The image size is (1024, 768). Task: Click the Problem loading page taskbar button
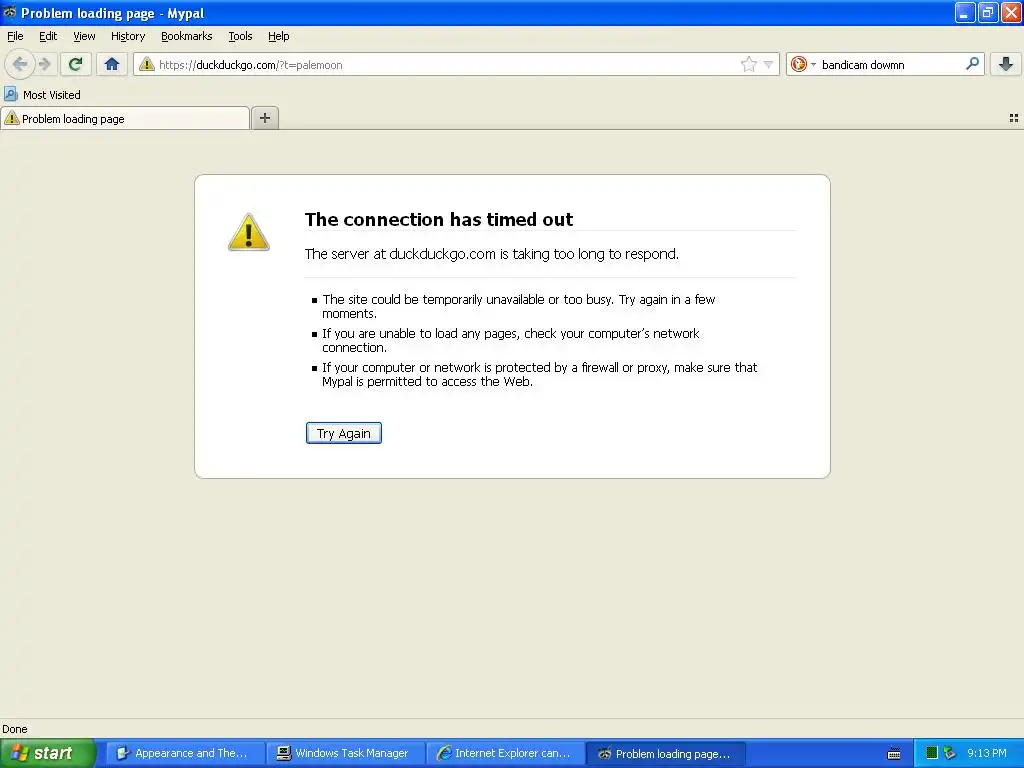point(665,754)
